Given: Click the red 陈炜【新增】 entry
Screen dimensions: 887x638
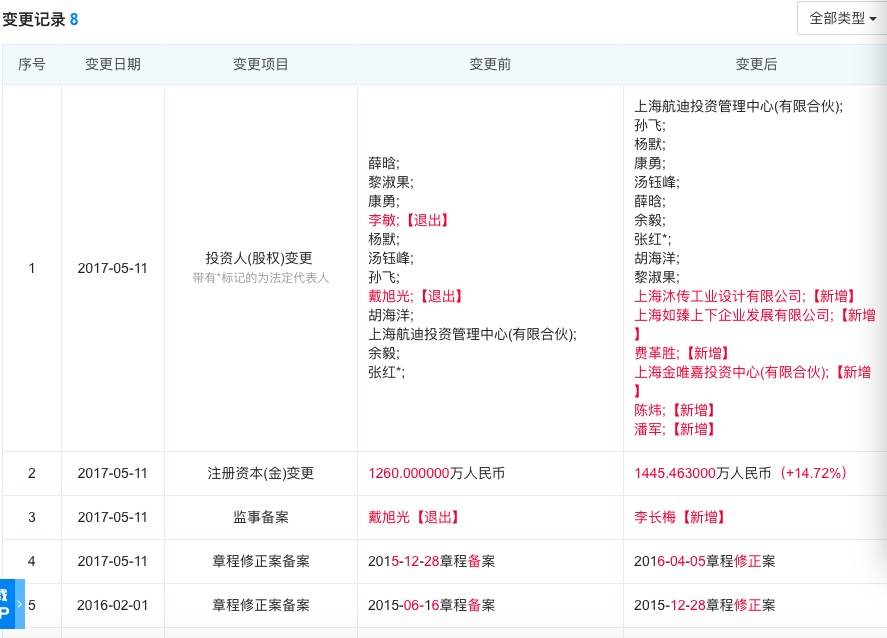Looking at the screenshot, I should (674, 410).
